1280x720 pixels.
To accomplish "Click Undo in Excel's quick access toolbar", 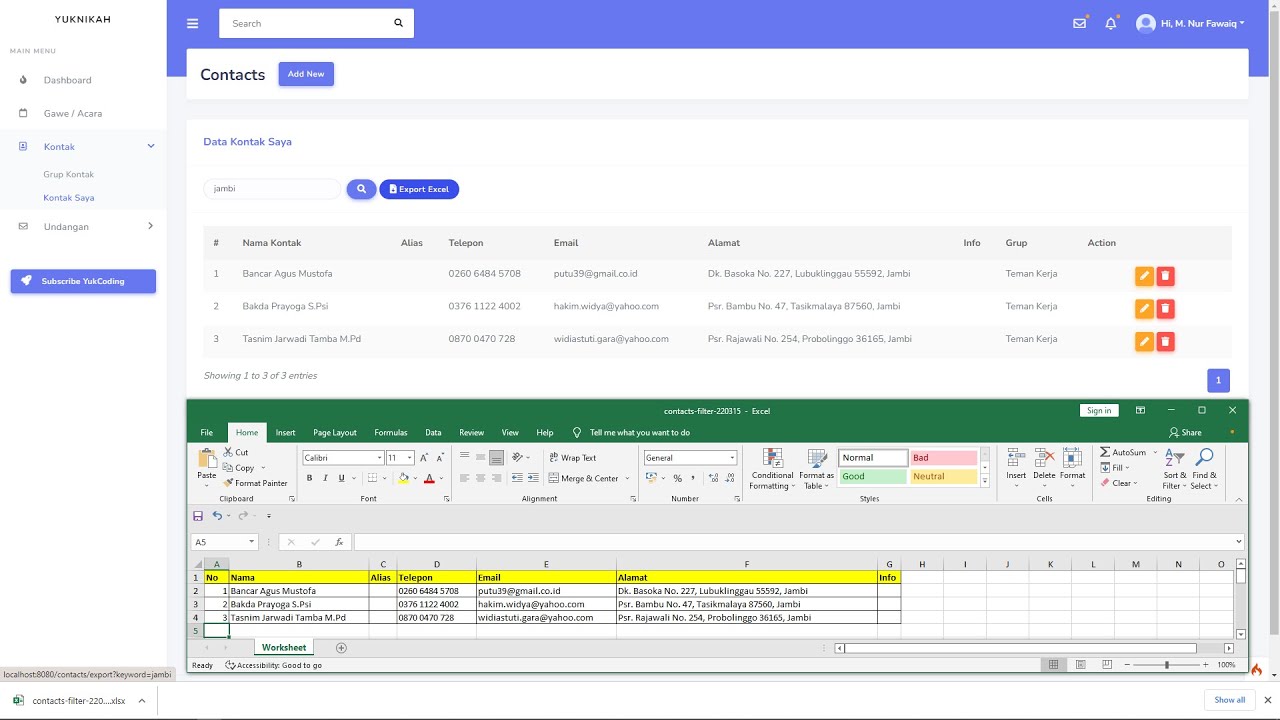I will 217,516.
